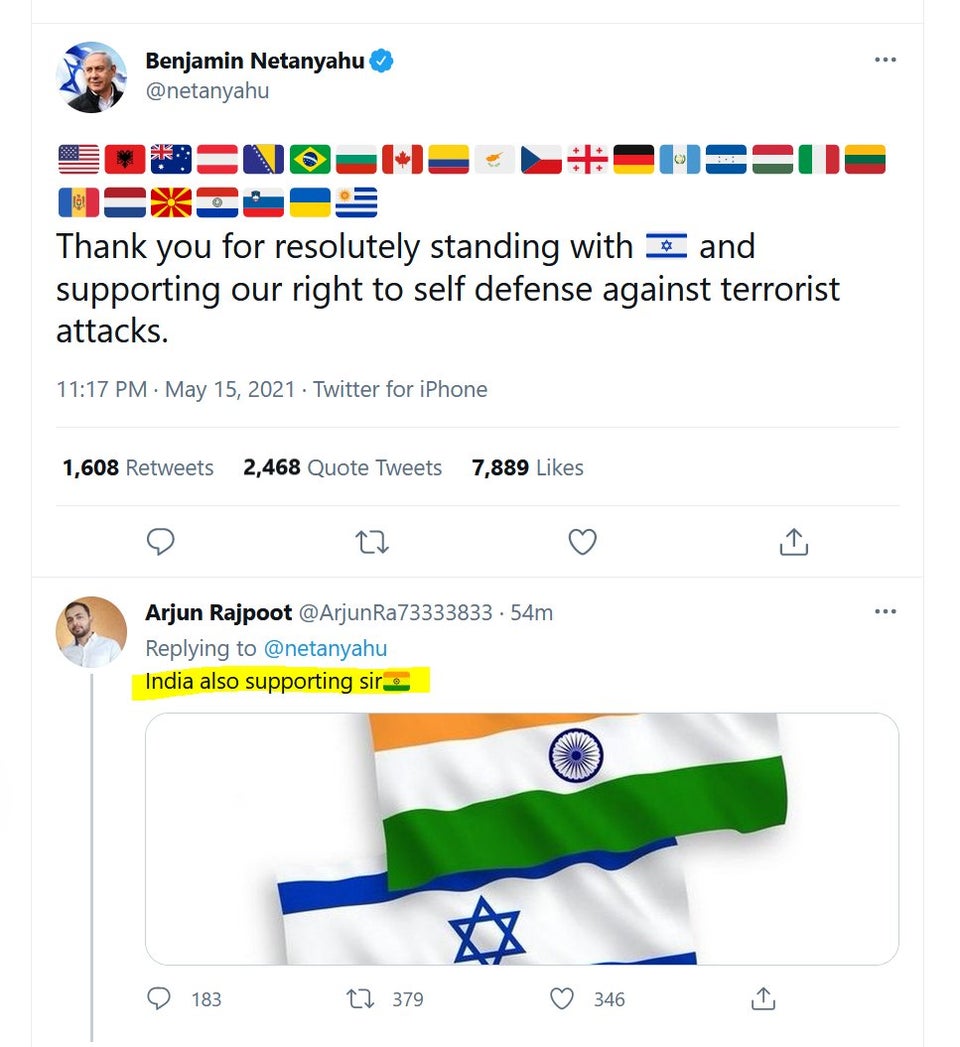Open Benjamin Netanyahu's profile picture
This screenshot has width=960, height=1047.
click(x=91, y=77)
